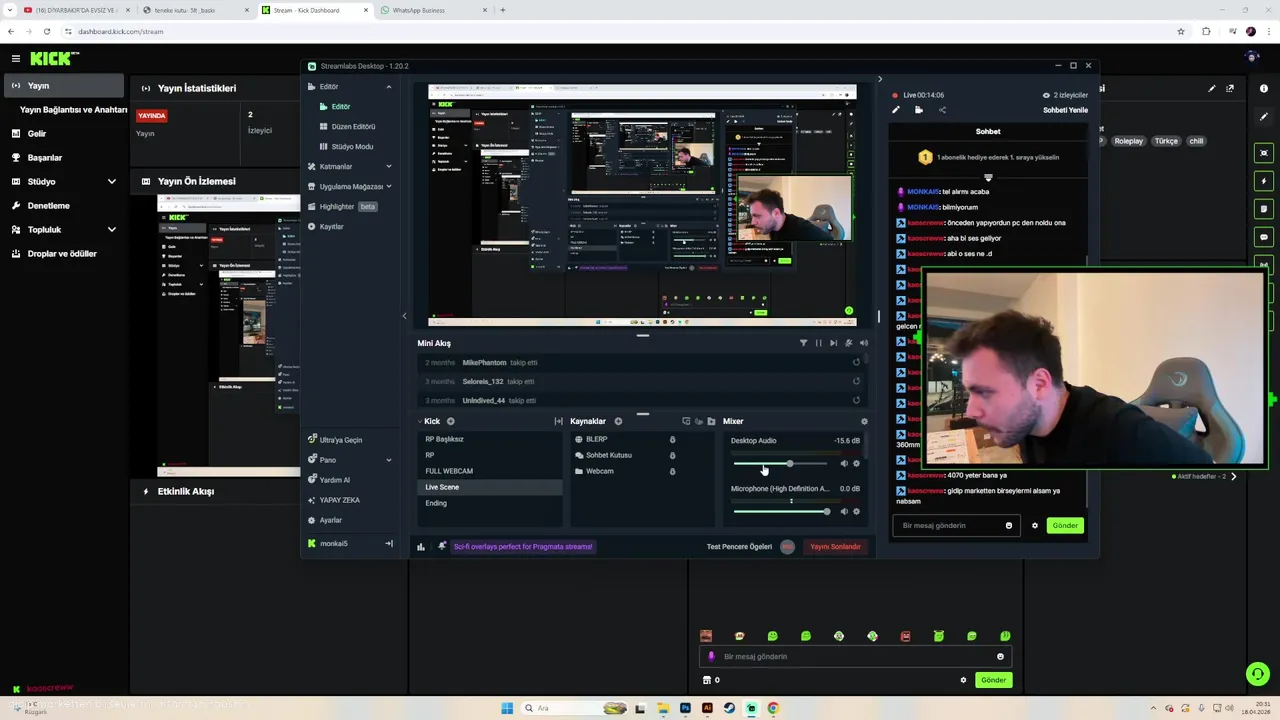
Task: Expand Uygulama Mağazası section
Action: pos(389,187)
